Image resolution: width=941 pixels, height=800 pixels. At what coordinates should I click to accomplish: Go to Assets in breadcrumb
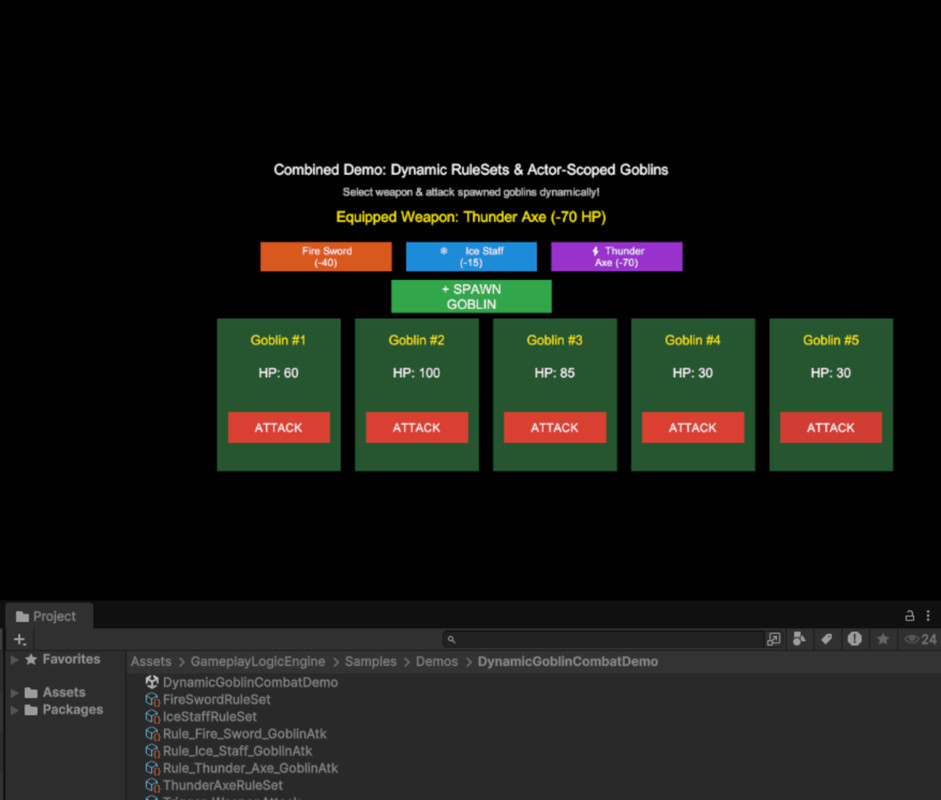151,661
